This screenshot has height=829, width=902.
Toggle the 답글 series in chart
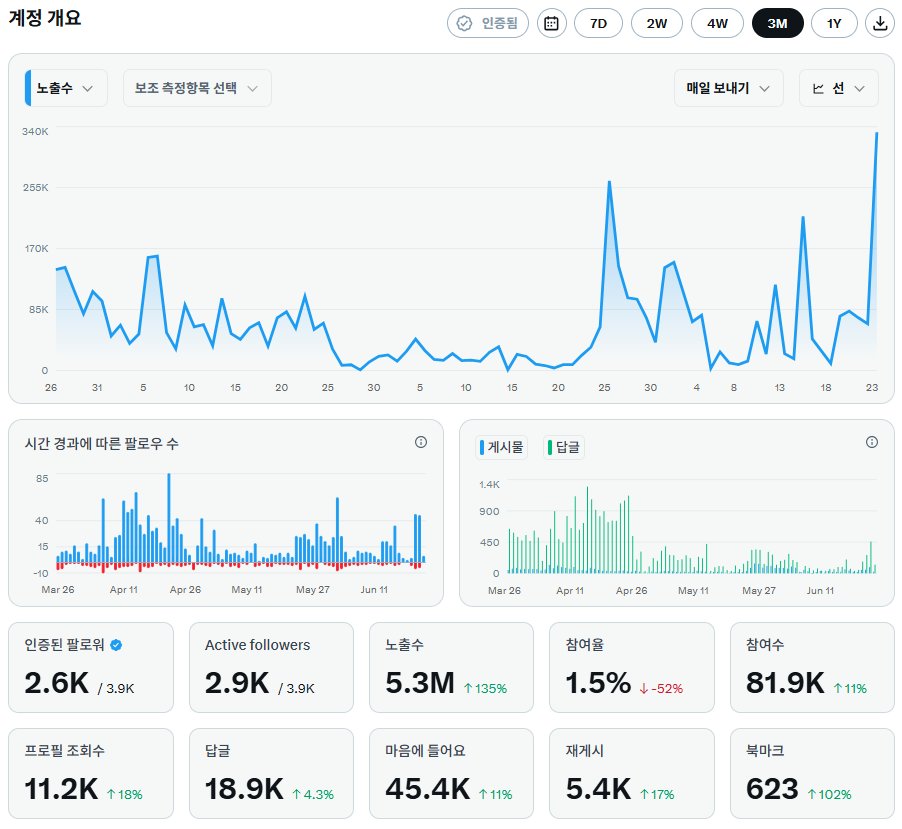[x=564, y=447]
